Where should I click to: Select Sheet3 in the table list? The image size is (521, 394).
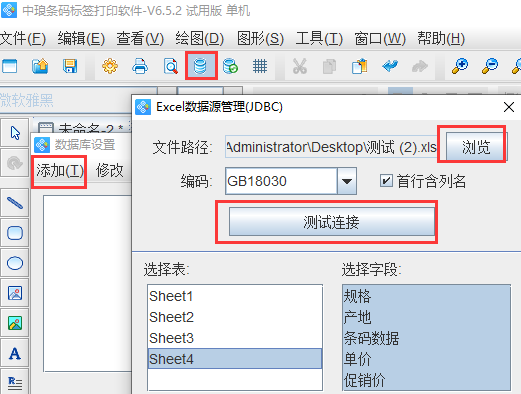point(235,338)
